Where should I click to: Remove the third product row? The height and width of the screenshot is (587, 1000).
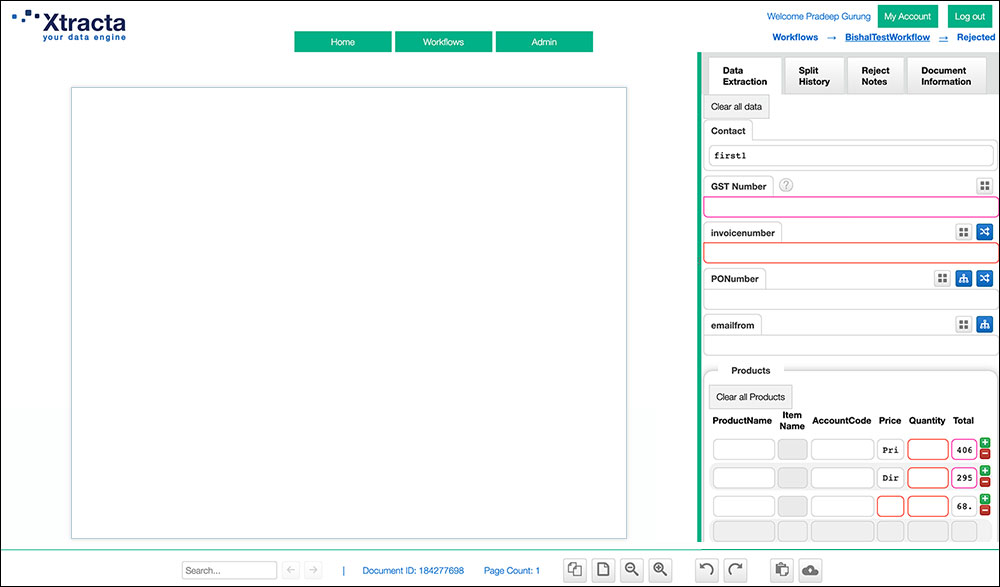[x=985, y=511]
